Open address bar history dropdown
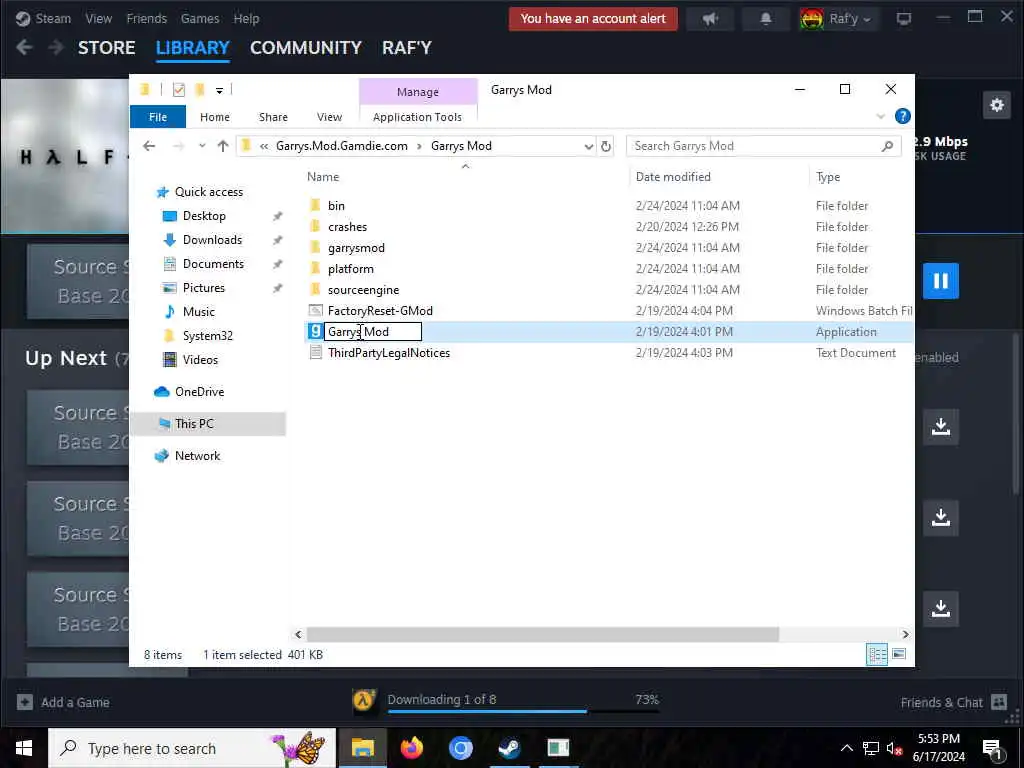Image resolution: width=1024 pixels, height=768 pixels. [588, 146]
